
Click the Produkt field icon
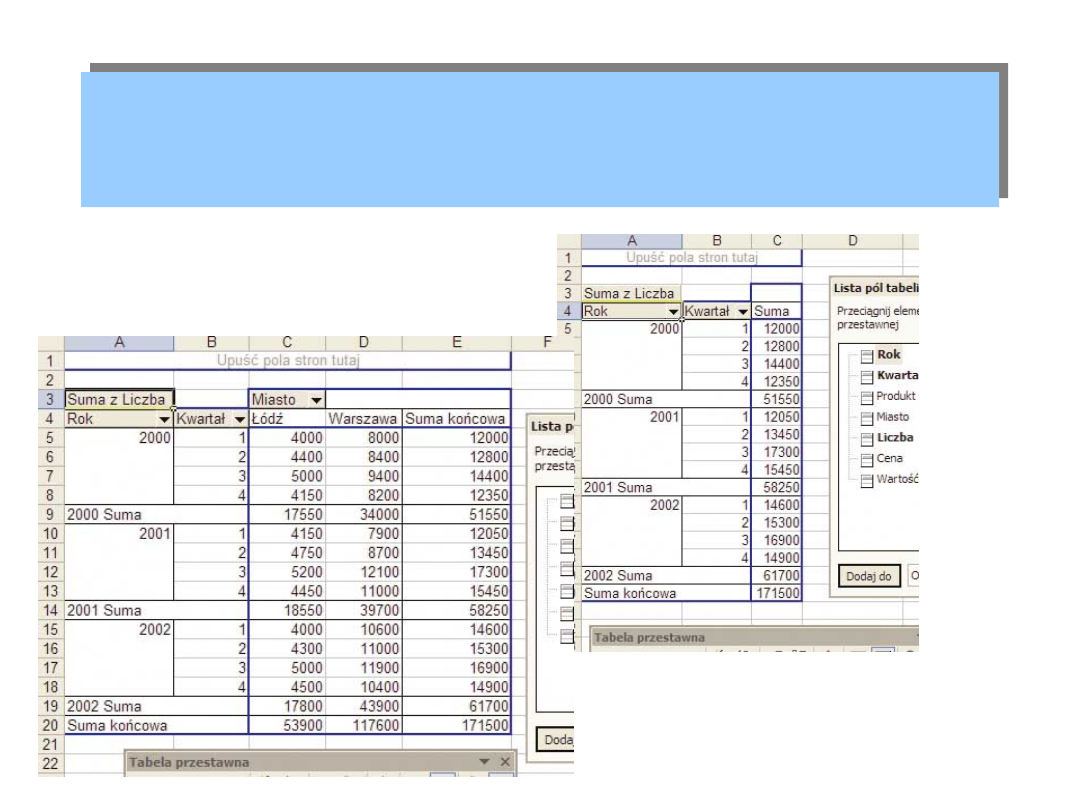[x=867, y=397]
